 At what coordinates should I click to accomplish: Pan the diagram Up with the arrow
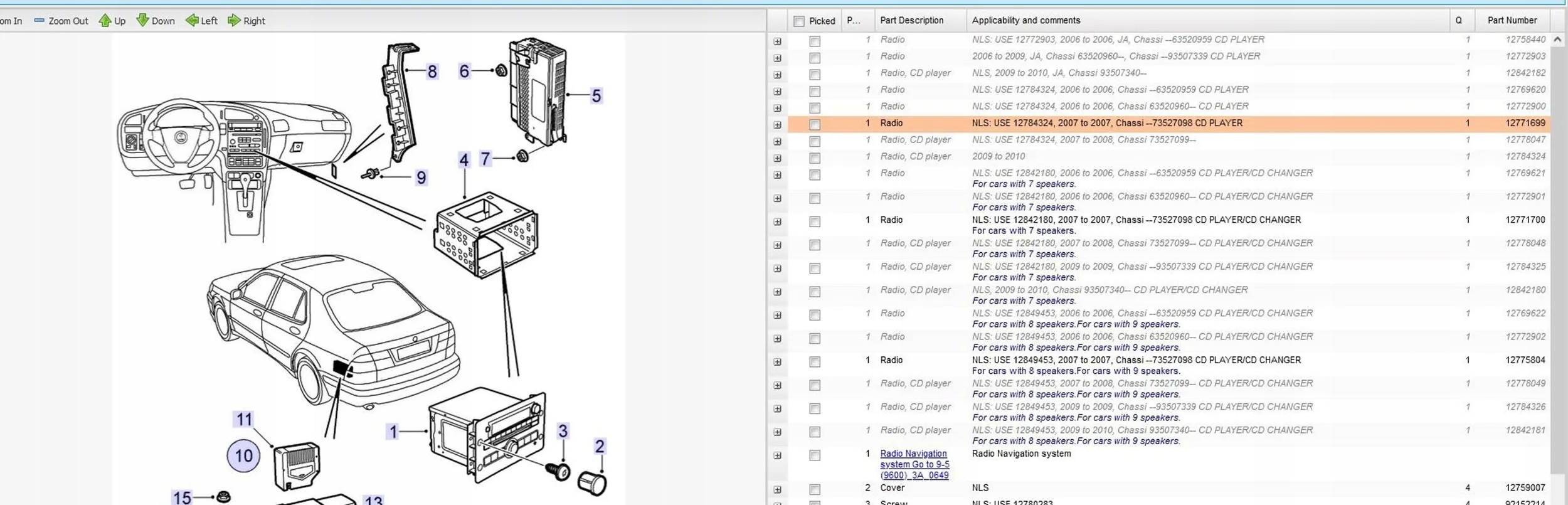112,21
